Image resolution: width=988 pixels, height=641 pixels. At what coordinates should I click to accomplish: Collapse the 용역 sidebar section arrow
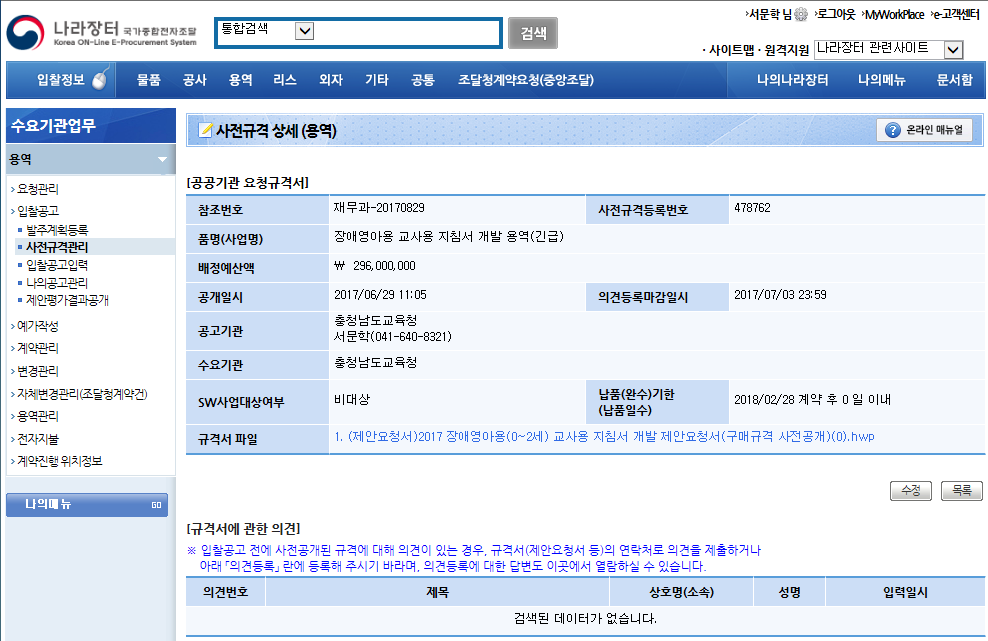(x=162, y=159)
